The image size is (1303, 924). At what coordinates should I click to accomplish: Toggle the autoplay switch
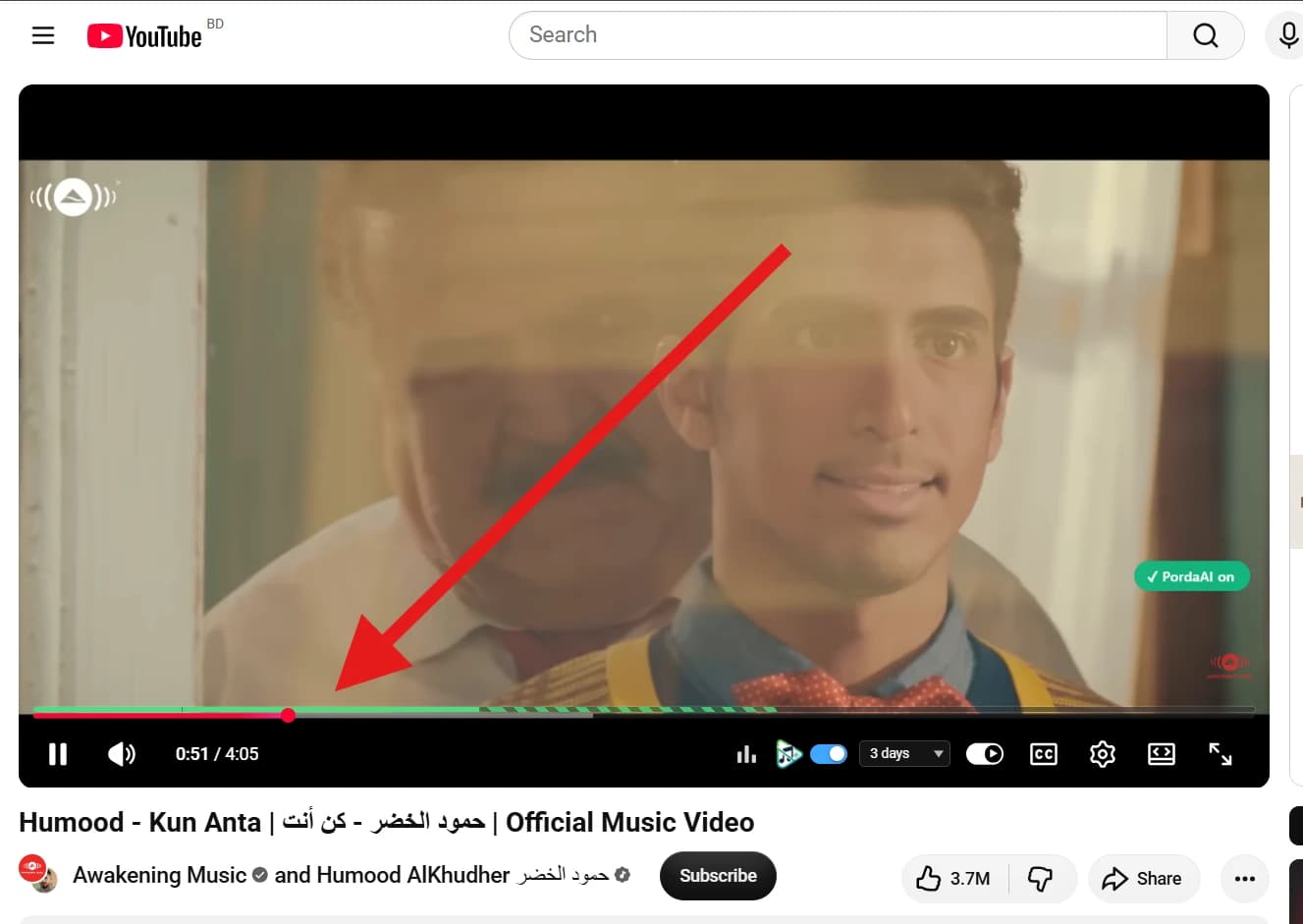(985, 754)
